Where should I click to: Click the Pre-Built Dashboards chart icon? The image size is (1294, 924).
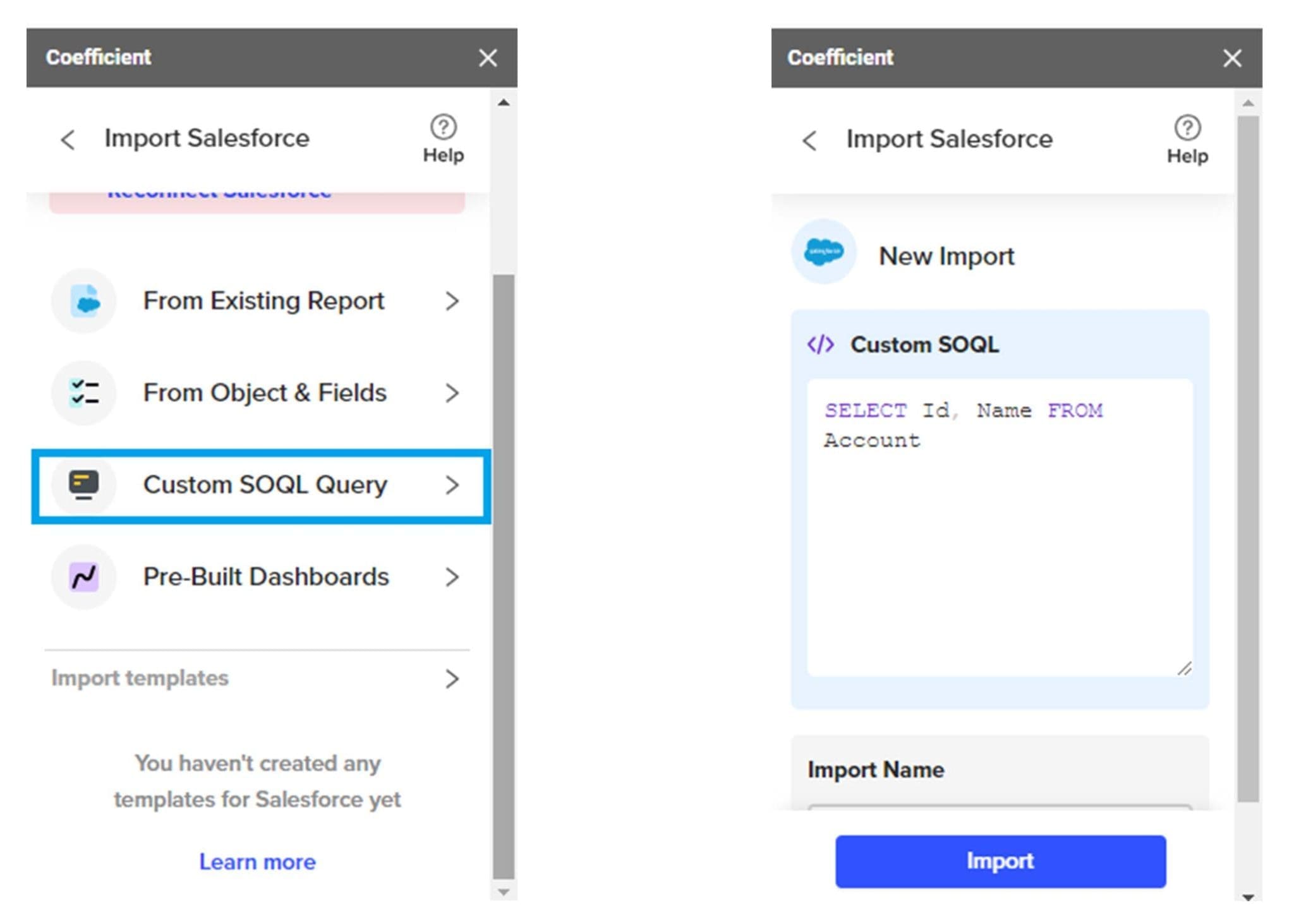pyautogui.click(x=84, y=577)
